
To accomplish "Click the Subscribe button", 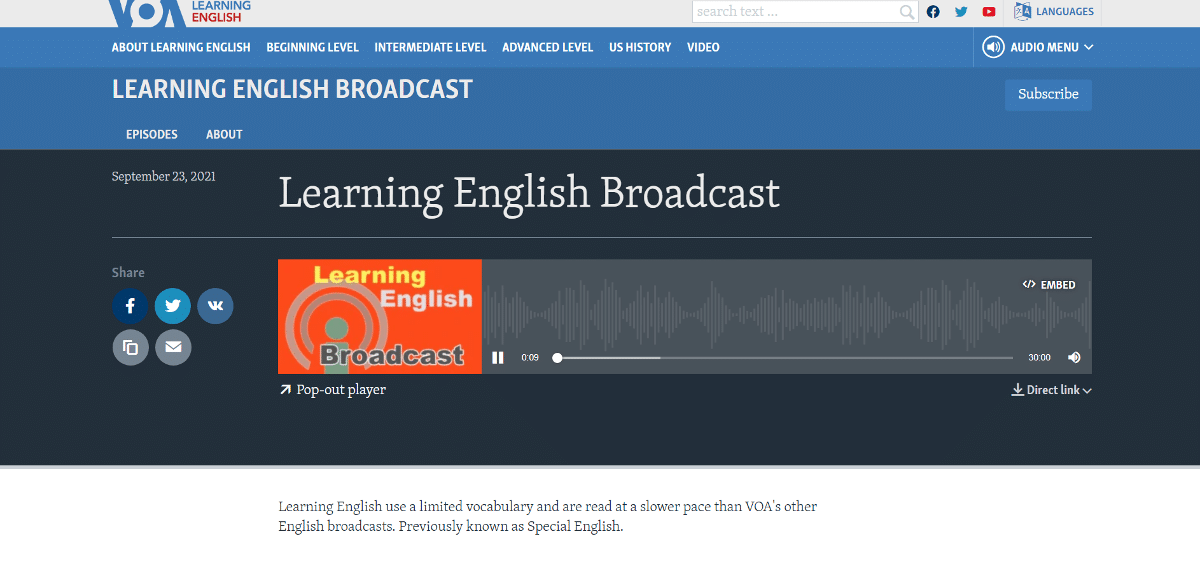I will tap(1048, 94).
